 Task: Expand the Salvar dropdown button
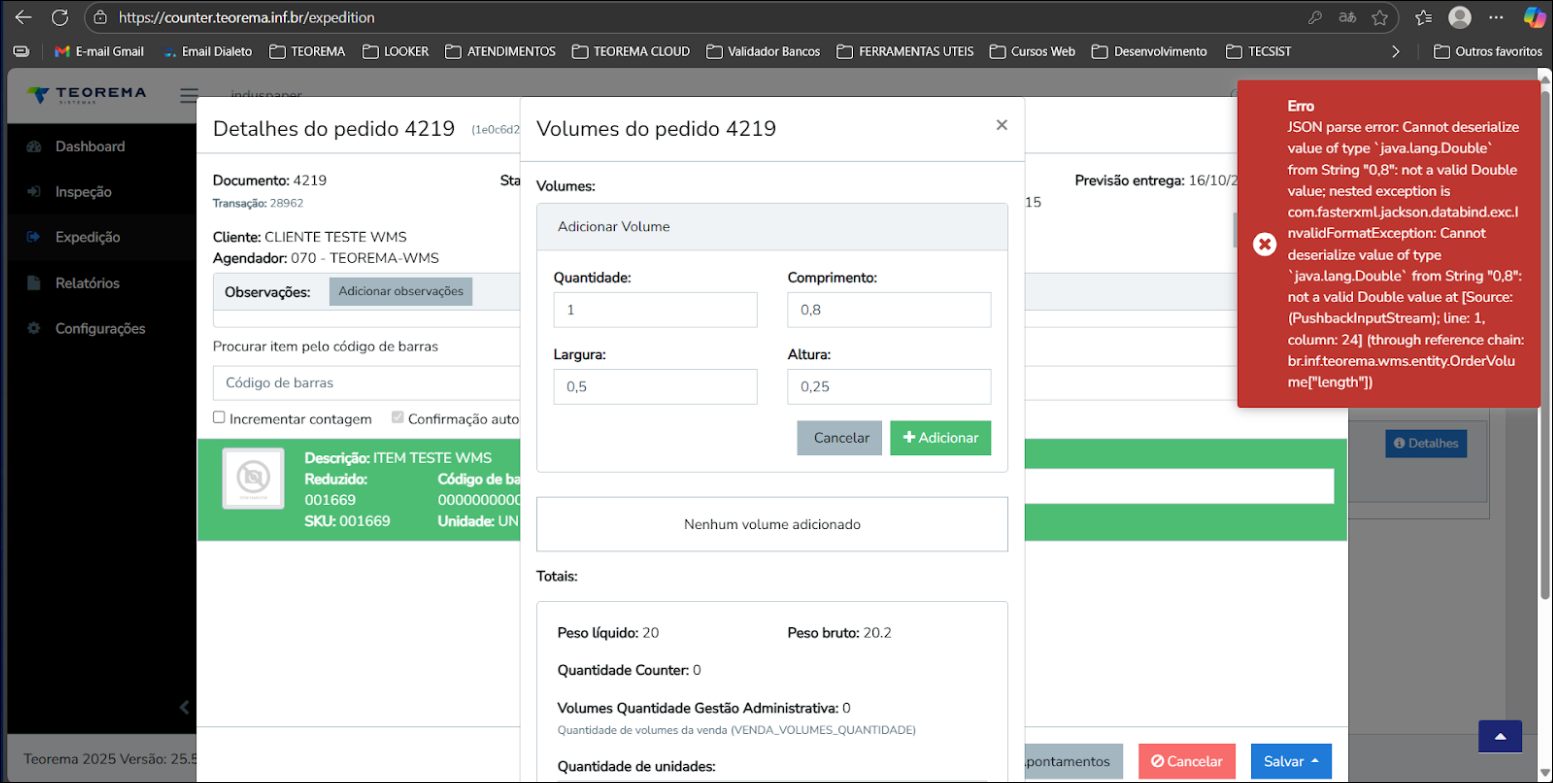click(x=1289, y=761)
